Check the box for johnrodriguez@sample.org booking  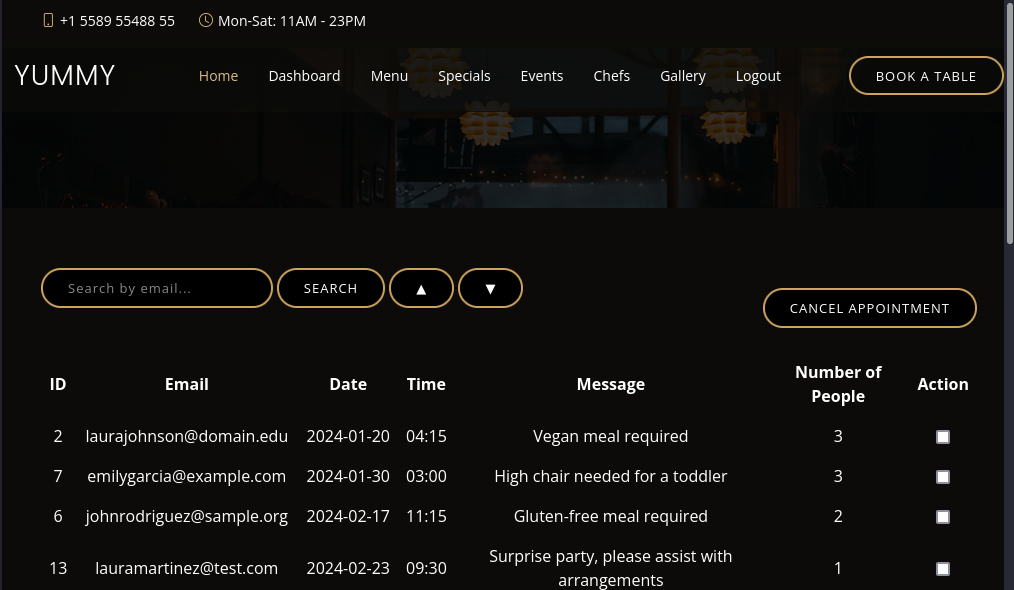pos(943,516)
